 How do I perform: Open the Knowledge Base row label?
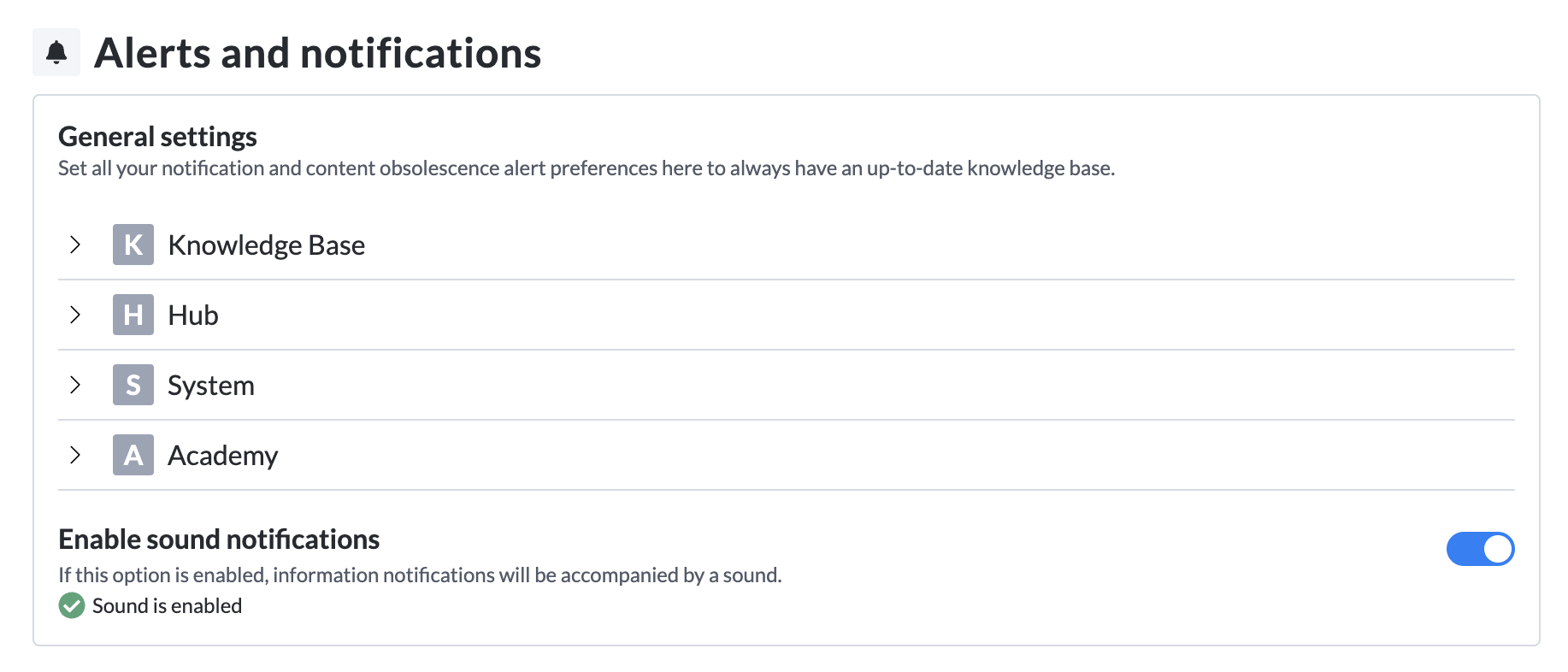(266, 245)
